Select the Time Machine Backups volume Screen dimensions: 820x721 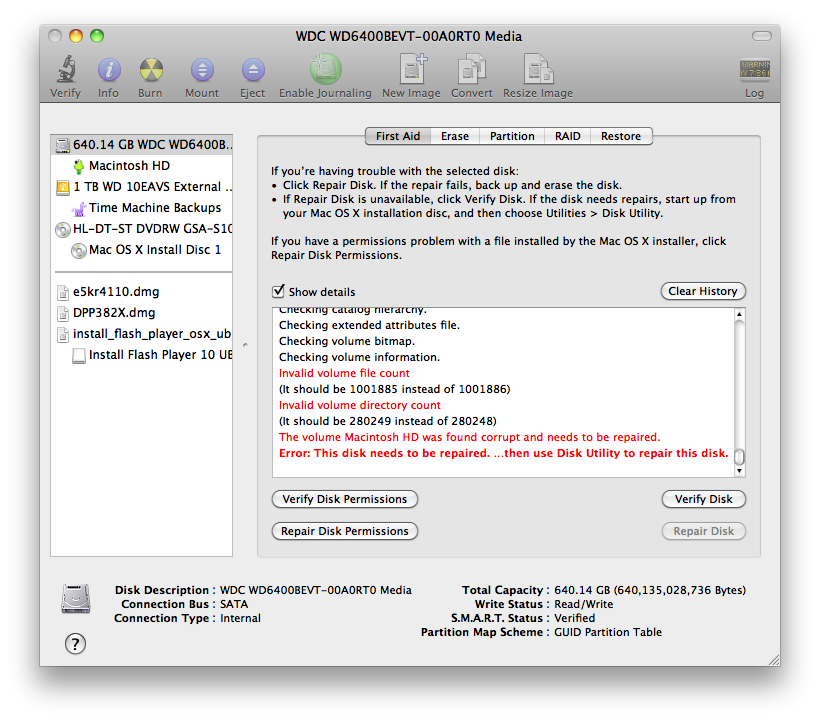[142, 208]
